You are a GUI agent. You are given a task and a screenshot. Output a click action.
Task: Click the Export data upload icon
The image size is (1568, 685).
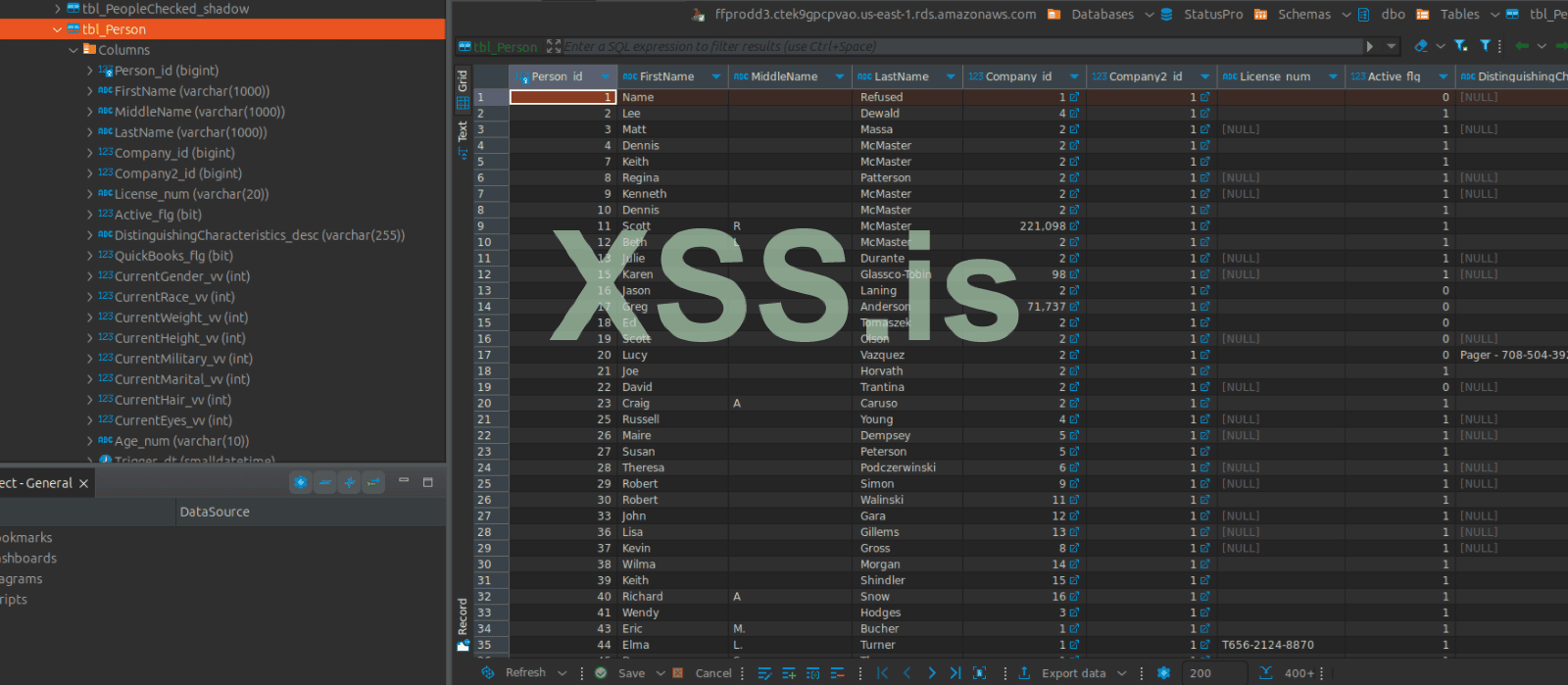(1024, 673)
